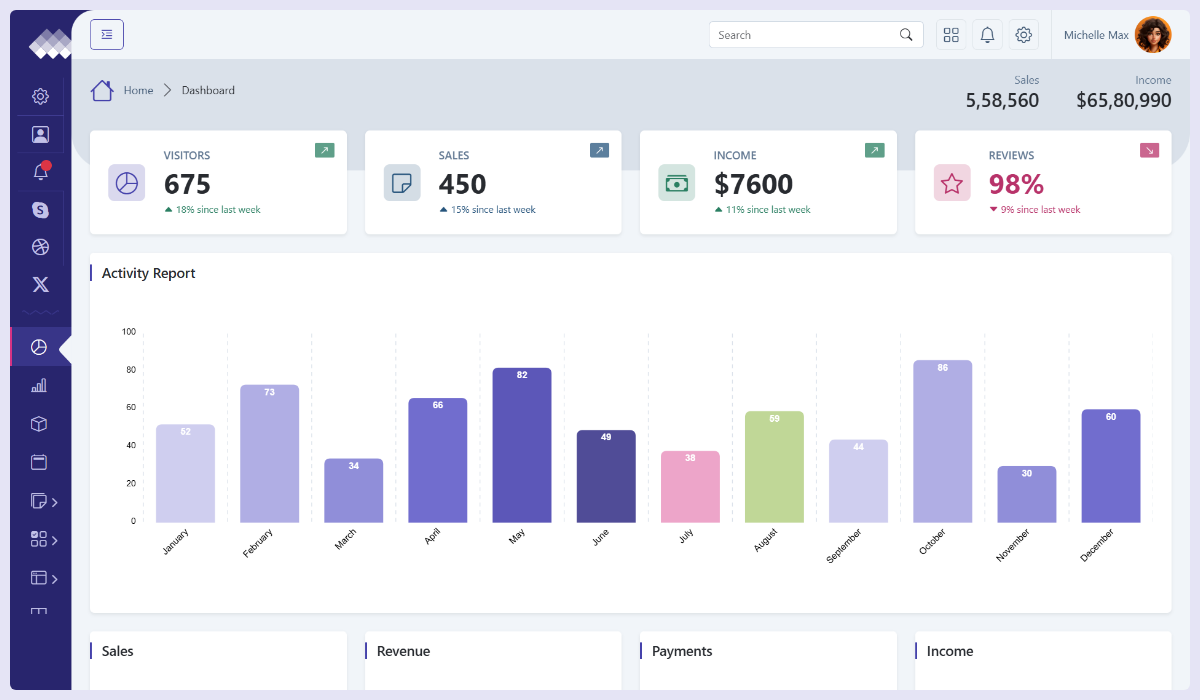This screenshot has height=700, width=1200.
Task: Open the bar chart analytics sidebar icon
Action: [x=40, y=385]
